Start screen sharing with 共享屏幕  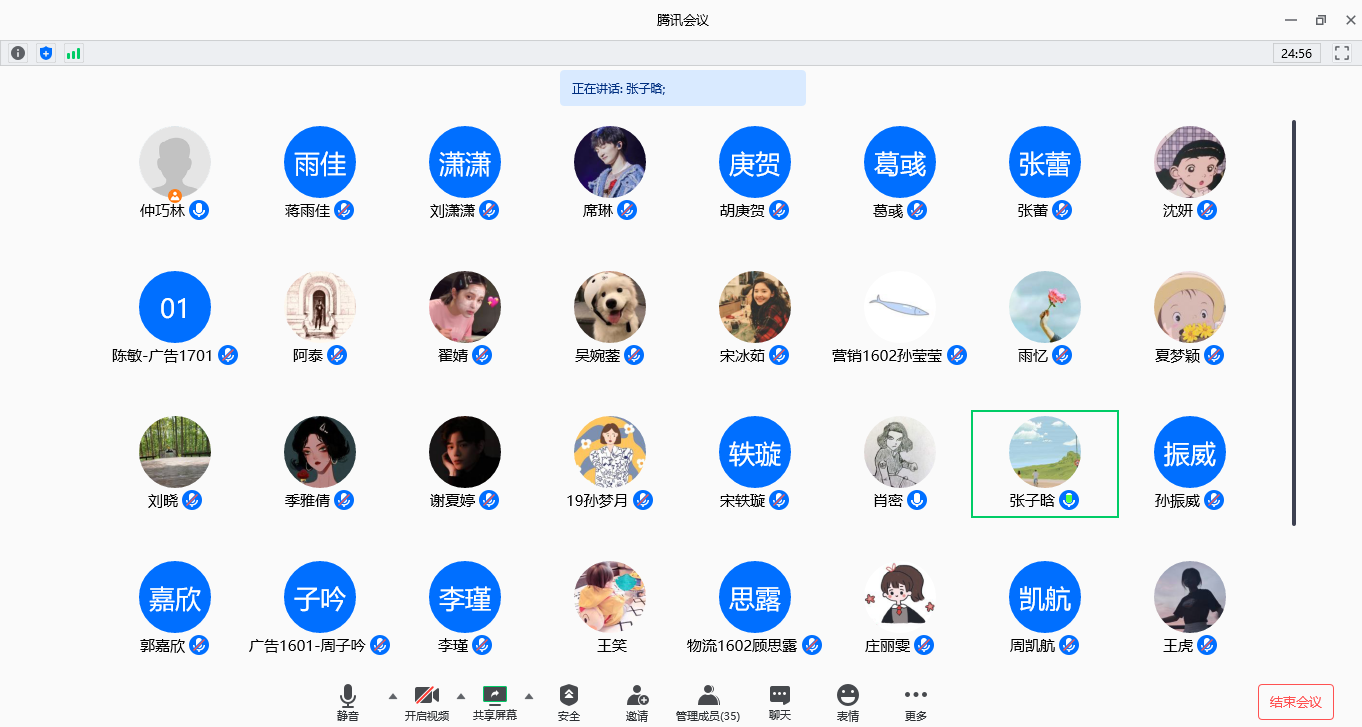tap(495, 702)
